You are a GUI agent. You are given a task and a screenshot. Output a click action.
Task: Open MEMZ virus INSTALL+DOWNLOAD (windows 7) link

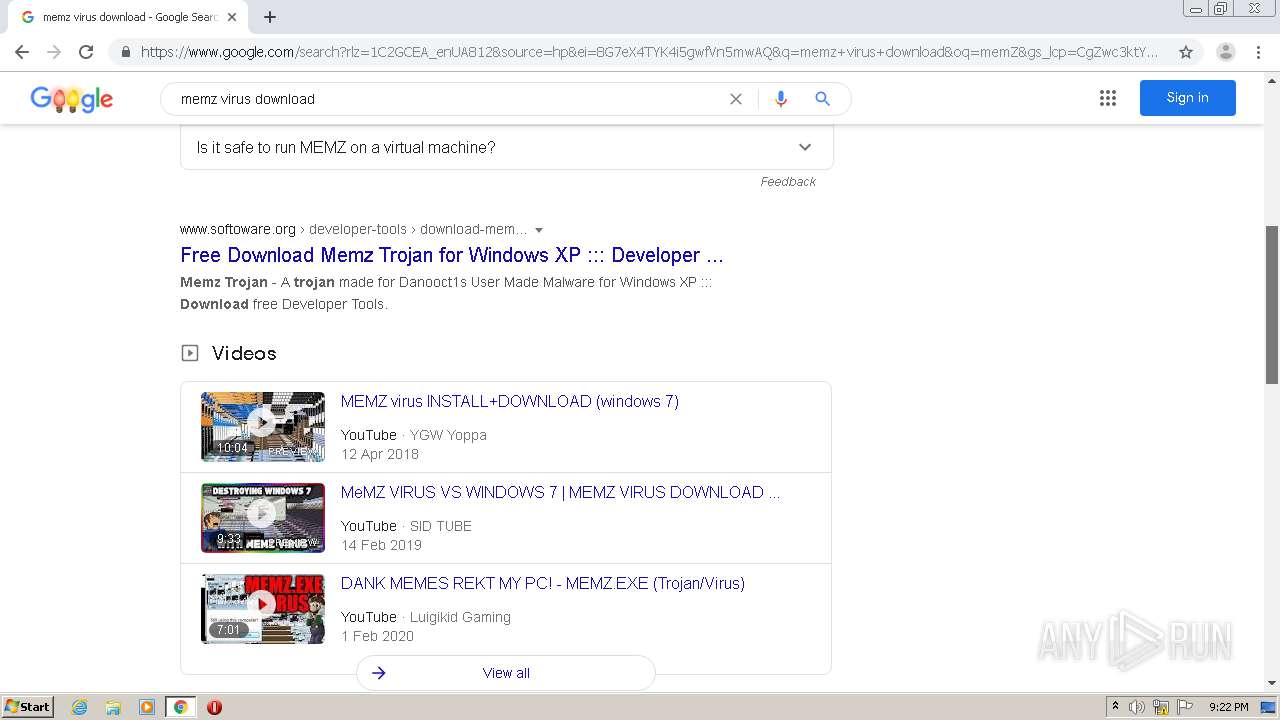[x=510, y=401]
